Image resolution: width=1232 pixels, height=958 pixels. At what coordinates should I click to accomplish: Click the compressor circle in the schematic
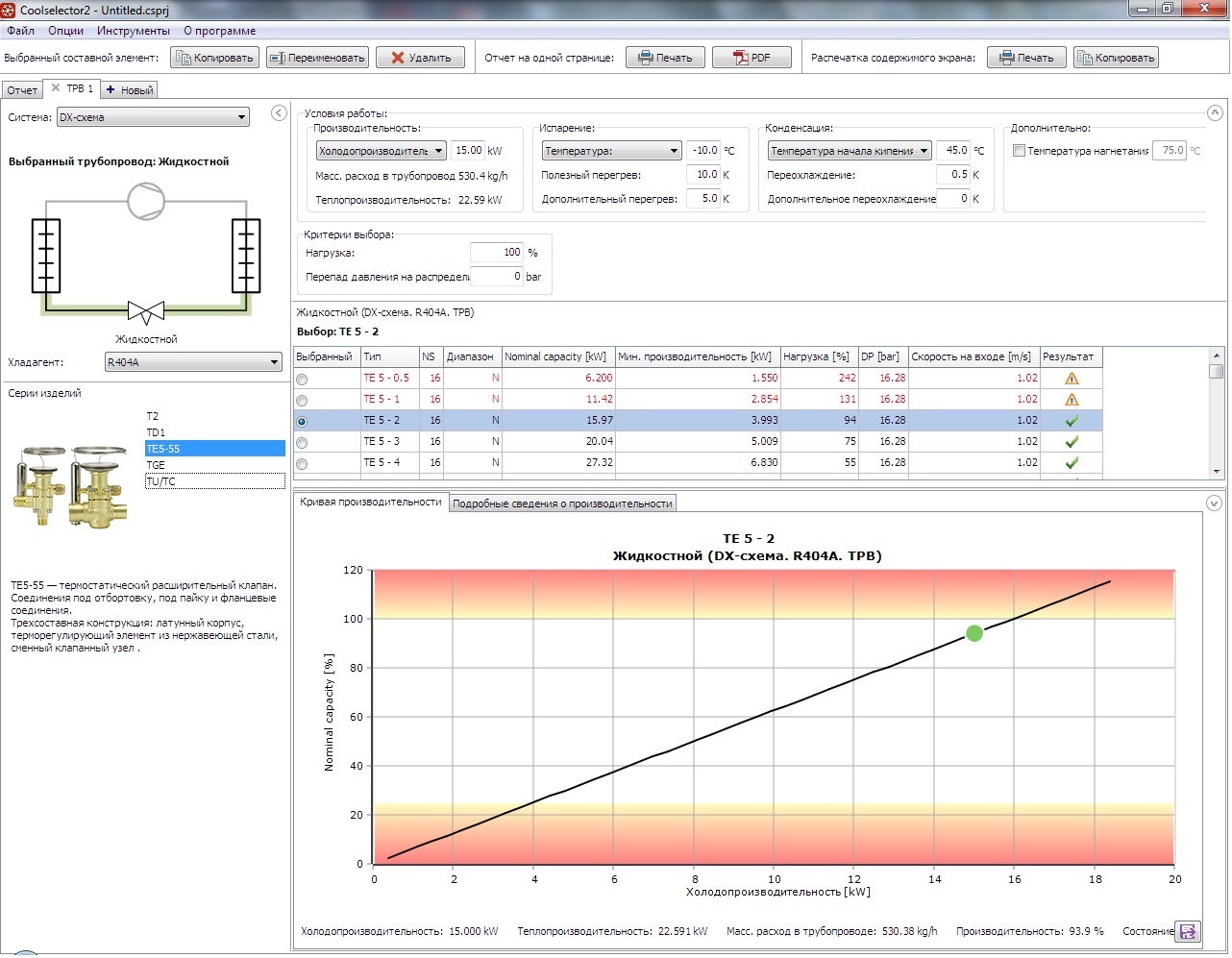[x=146, y=202]
